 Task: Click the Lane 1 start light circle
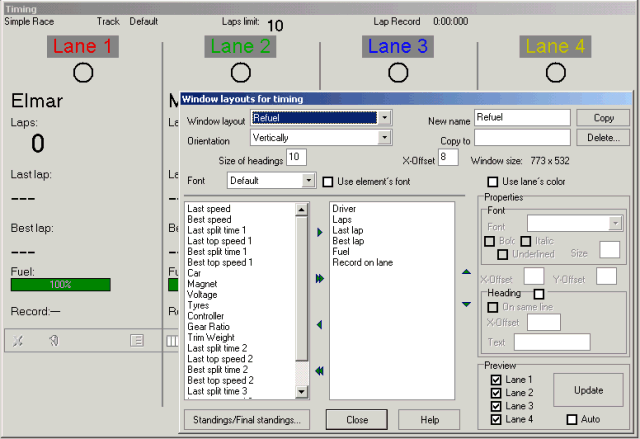[x=83, y=73]
